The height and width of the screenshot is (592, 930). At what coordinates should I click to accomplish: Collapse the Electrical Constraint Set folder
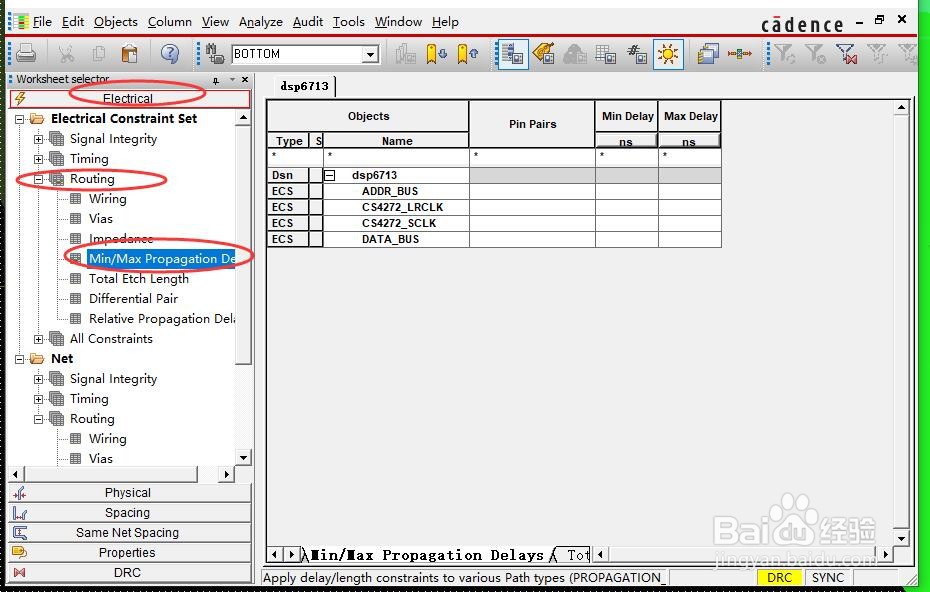(20, 119)
